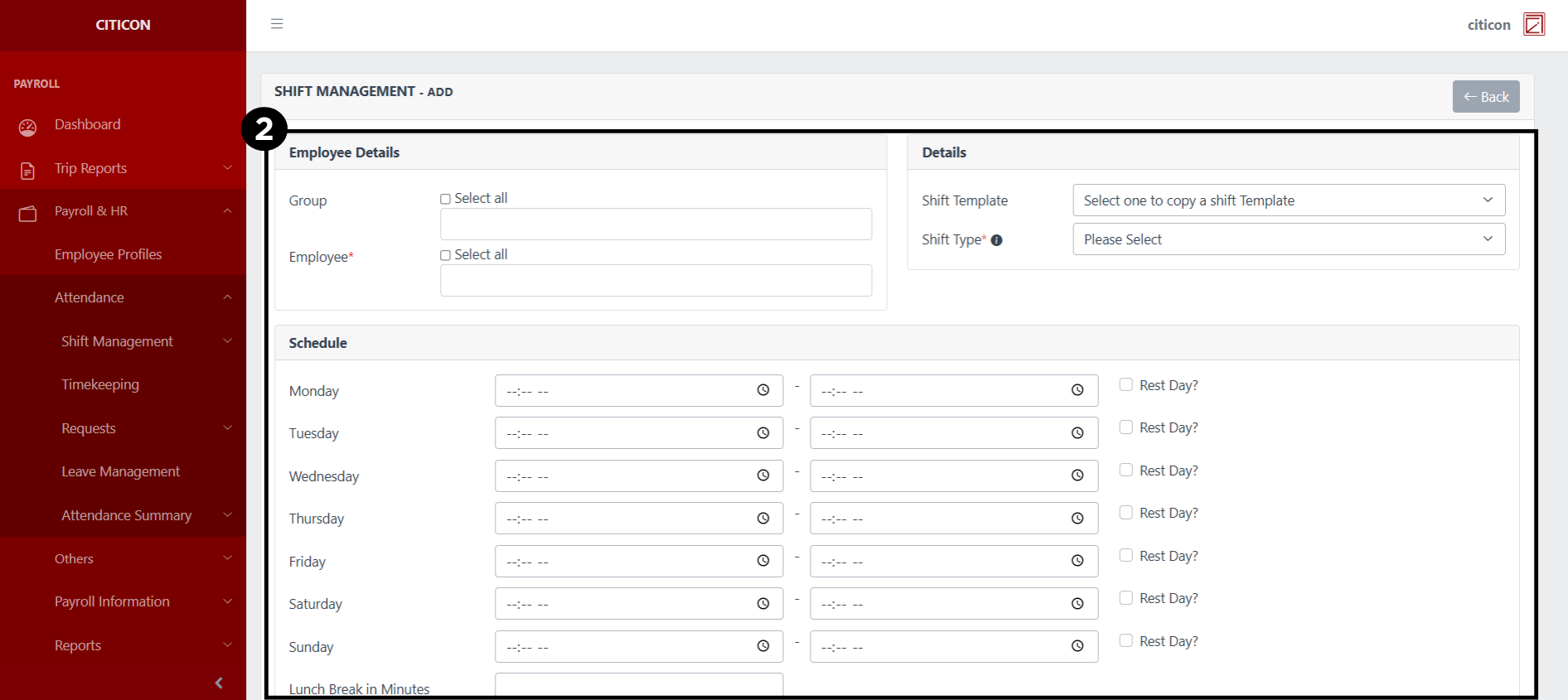Click the Back button
1568x700 pixels.
(1485, 97)
